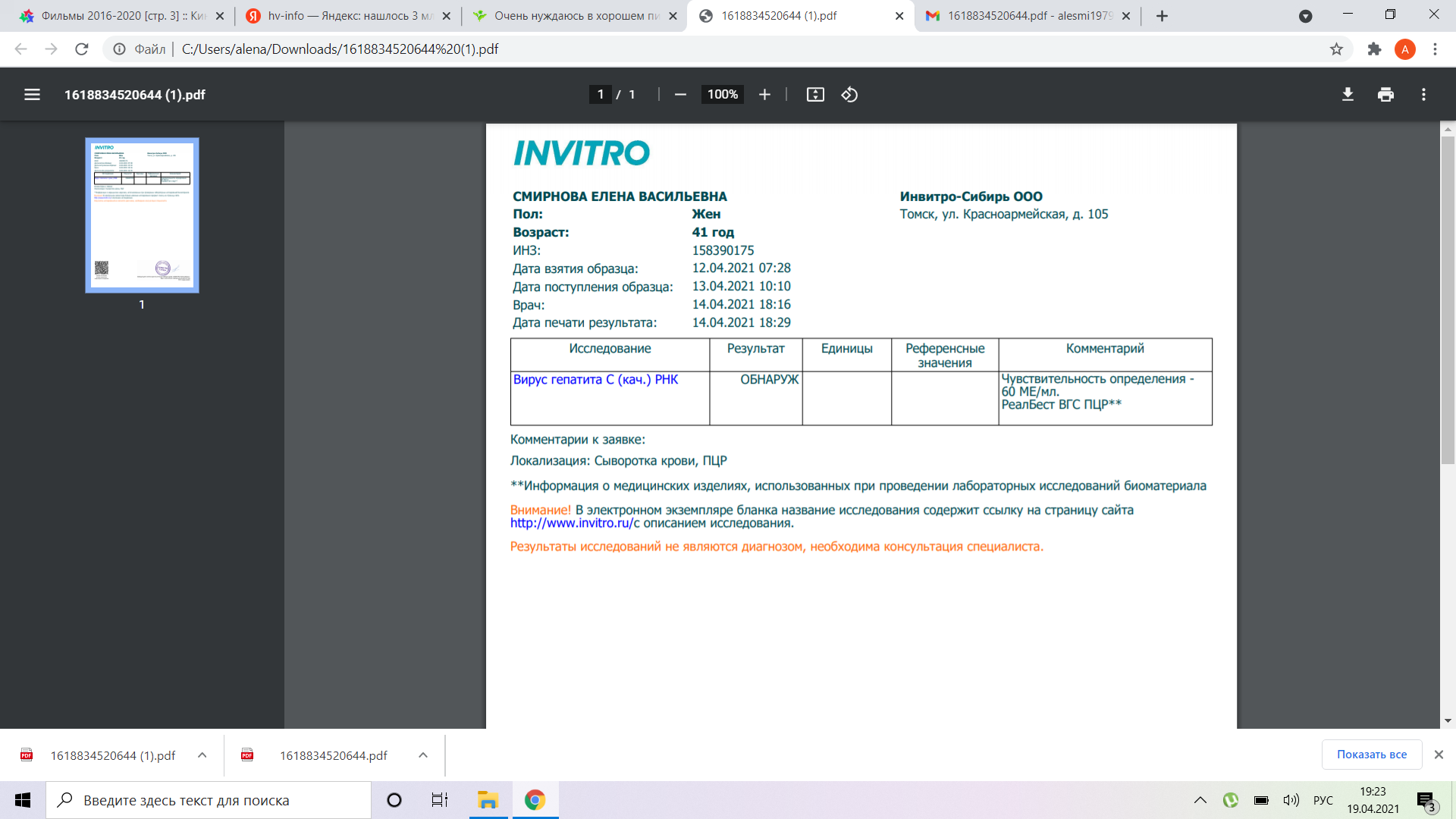
Task: Click the fit to page icon
Action: [815, 95]
